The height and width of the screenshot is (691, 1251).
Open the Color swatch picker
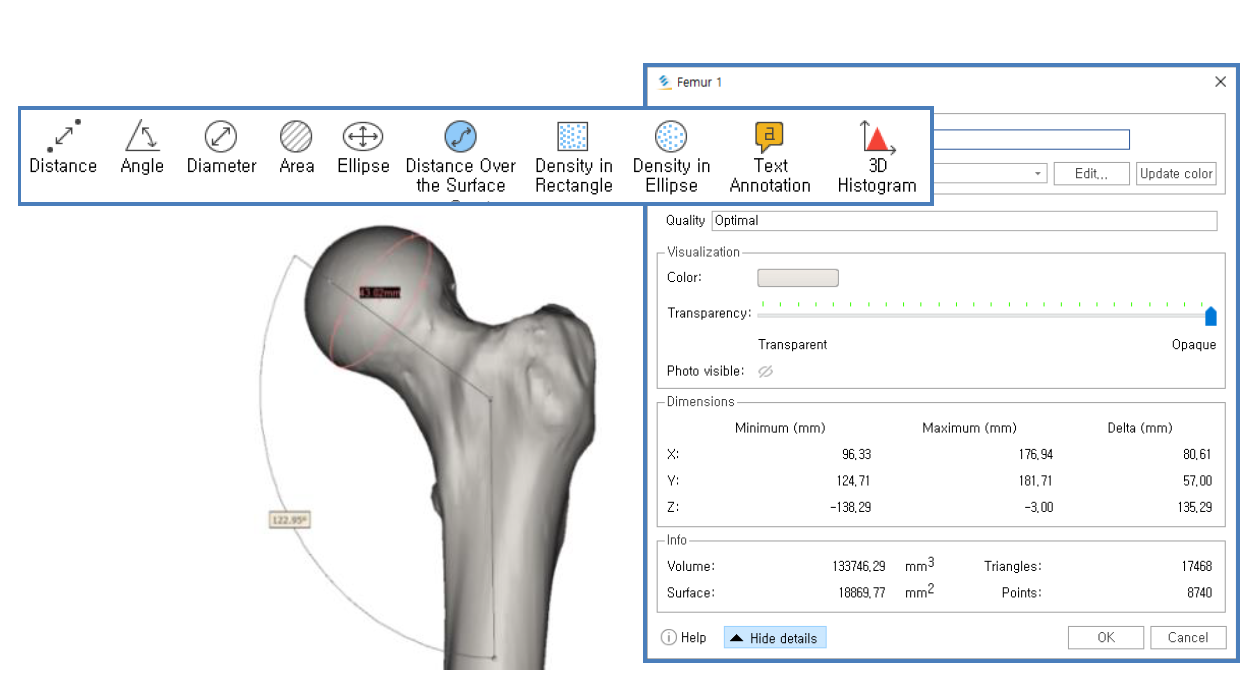click(798, 278)
